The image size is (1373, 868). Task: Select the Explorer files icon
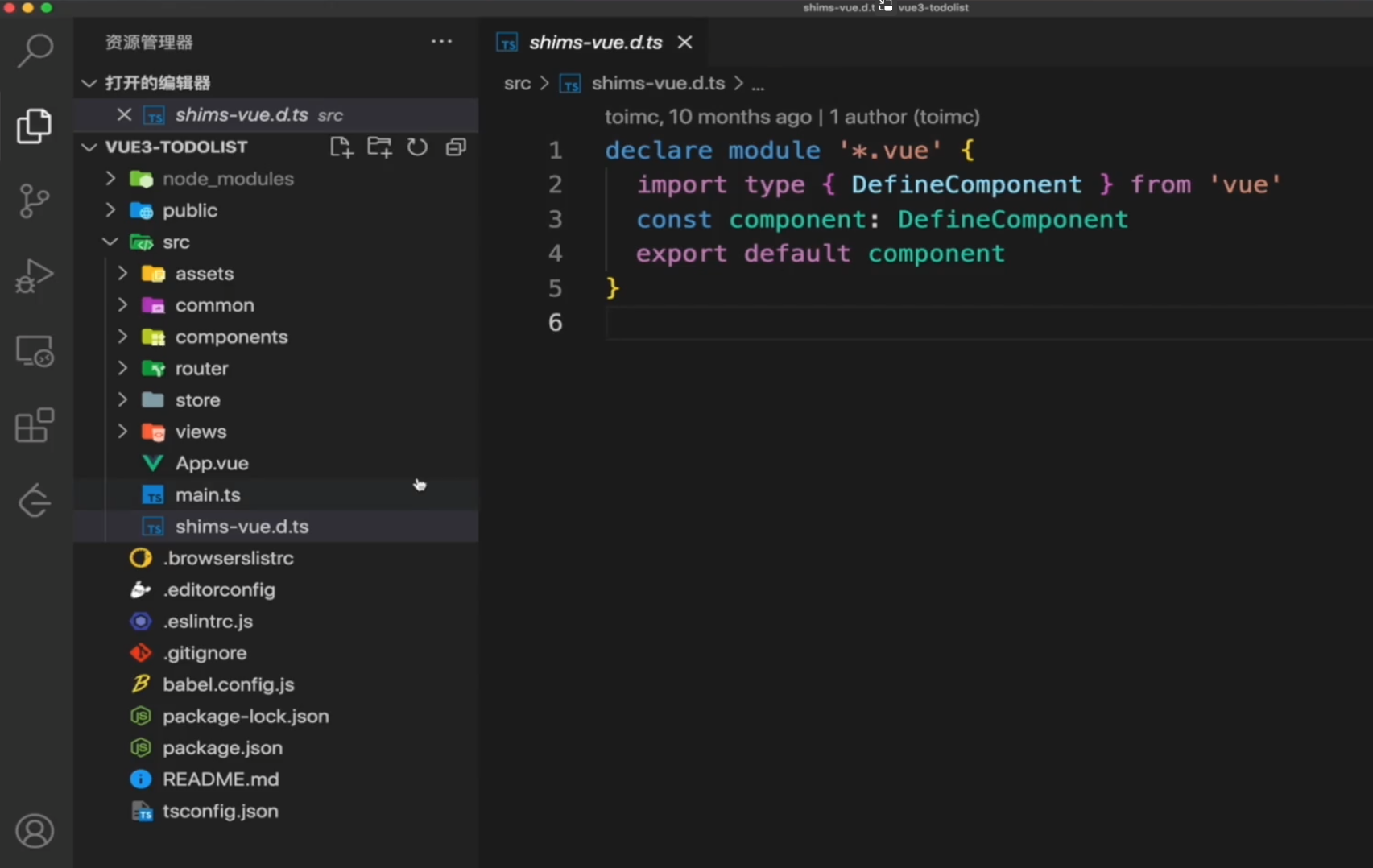(35, 126)
